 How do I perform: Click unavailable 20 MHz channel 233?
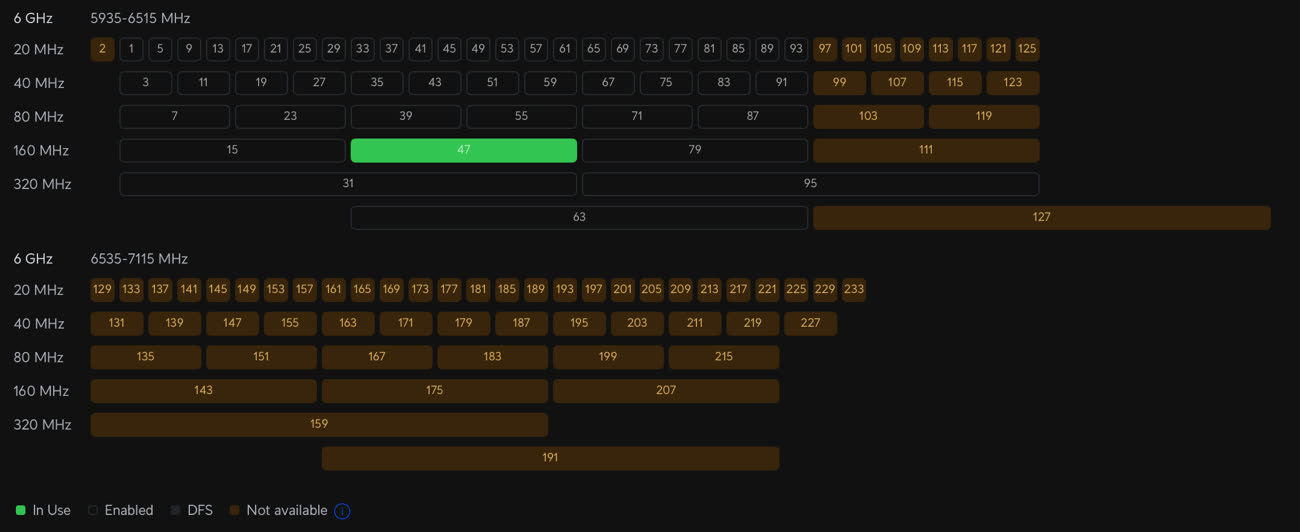(854, 290)
